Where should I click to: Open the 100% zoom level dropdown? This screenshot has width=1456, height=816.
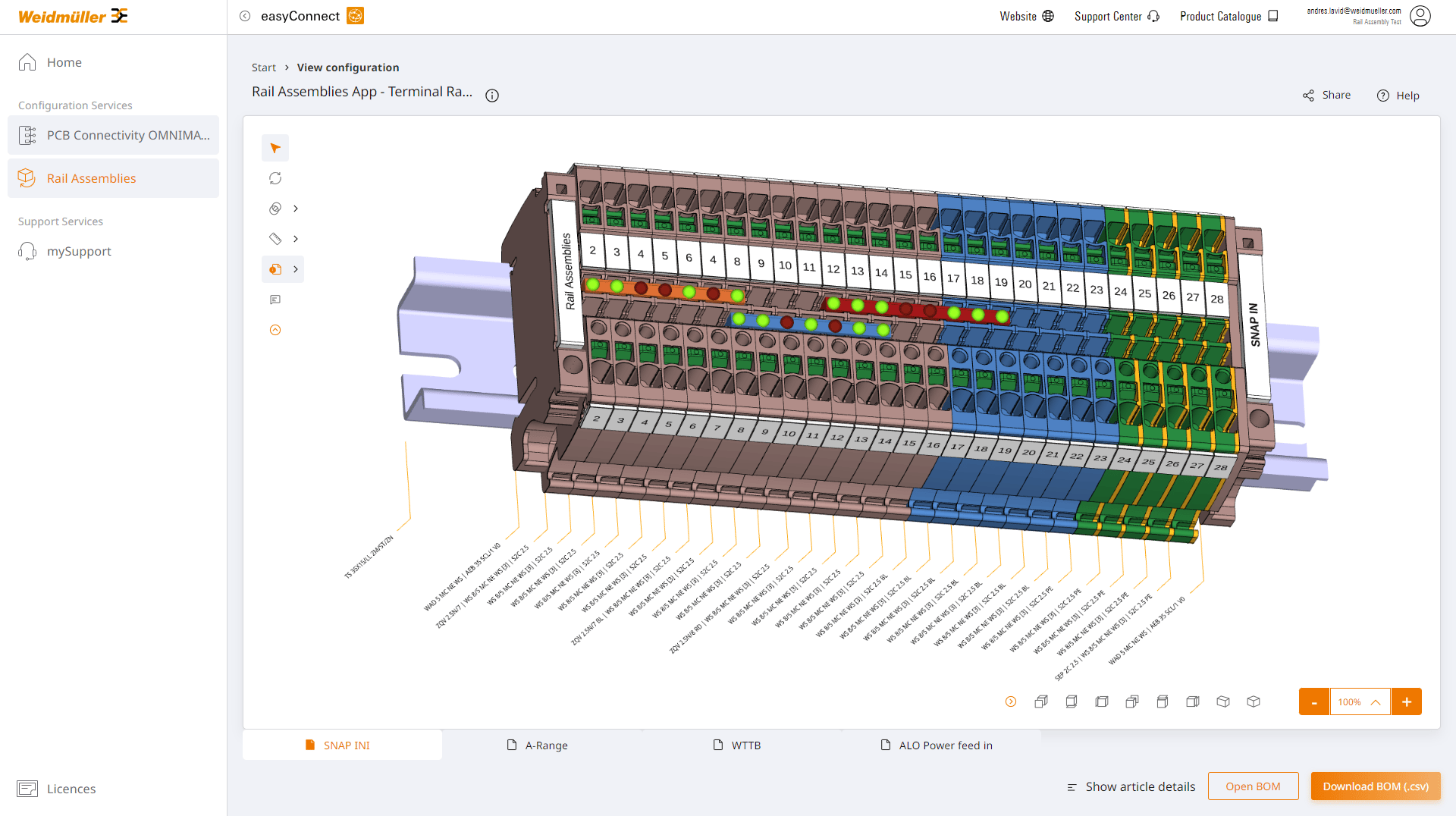1360,701
